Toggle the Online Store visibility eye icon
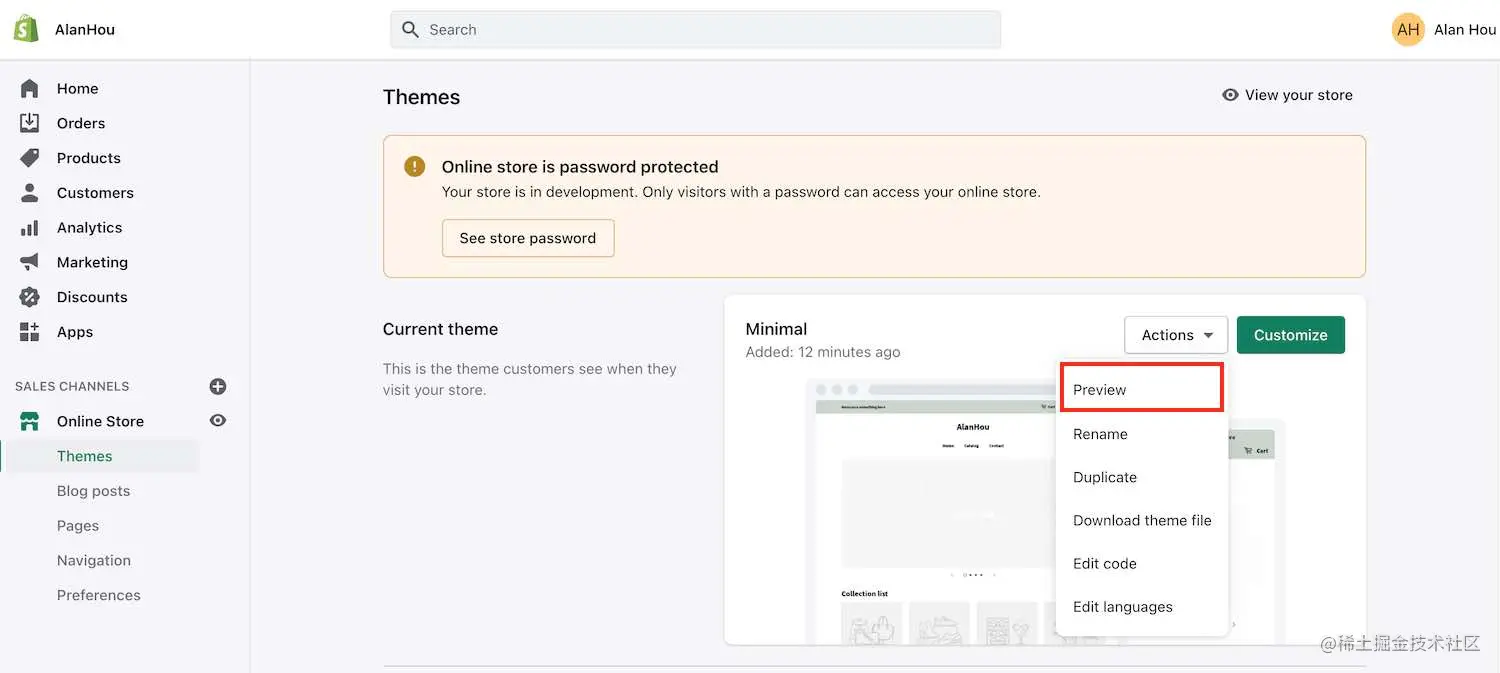The height and width of the screenshot is (673, 1500). click(218, 420)
